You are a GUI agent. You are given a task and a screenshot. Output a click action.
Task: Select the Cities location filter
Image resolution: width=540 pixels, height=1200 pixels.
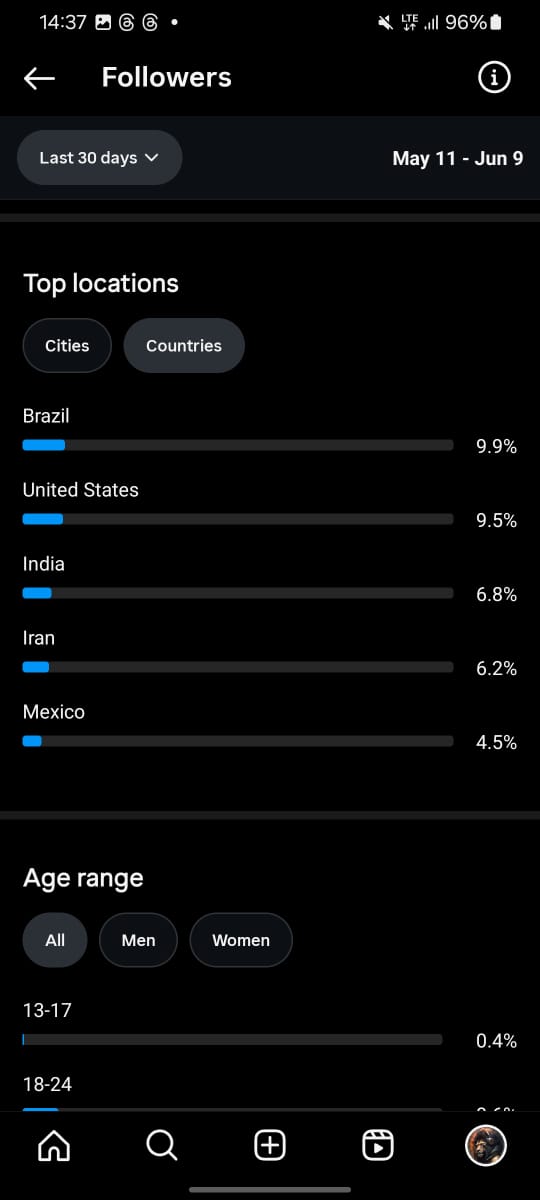click(67, 346)
